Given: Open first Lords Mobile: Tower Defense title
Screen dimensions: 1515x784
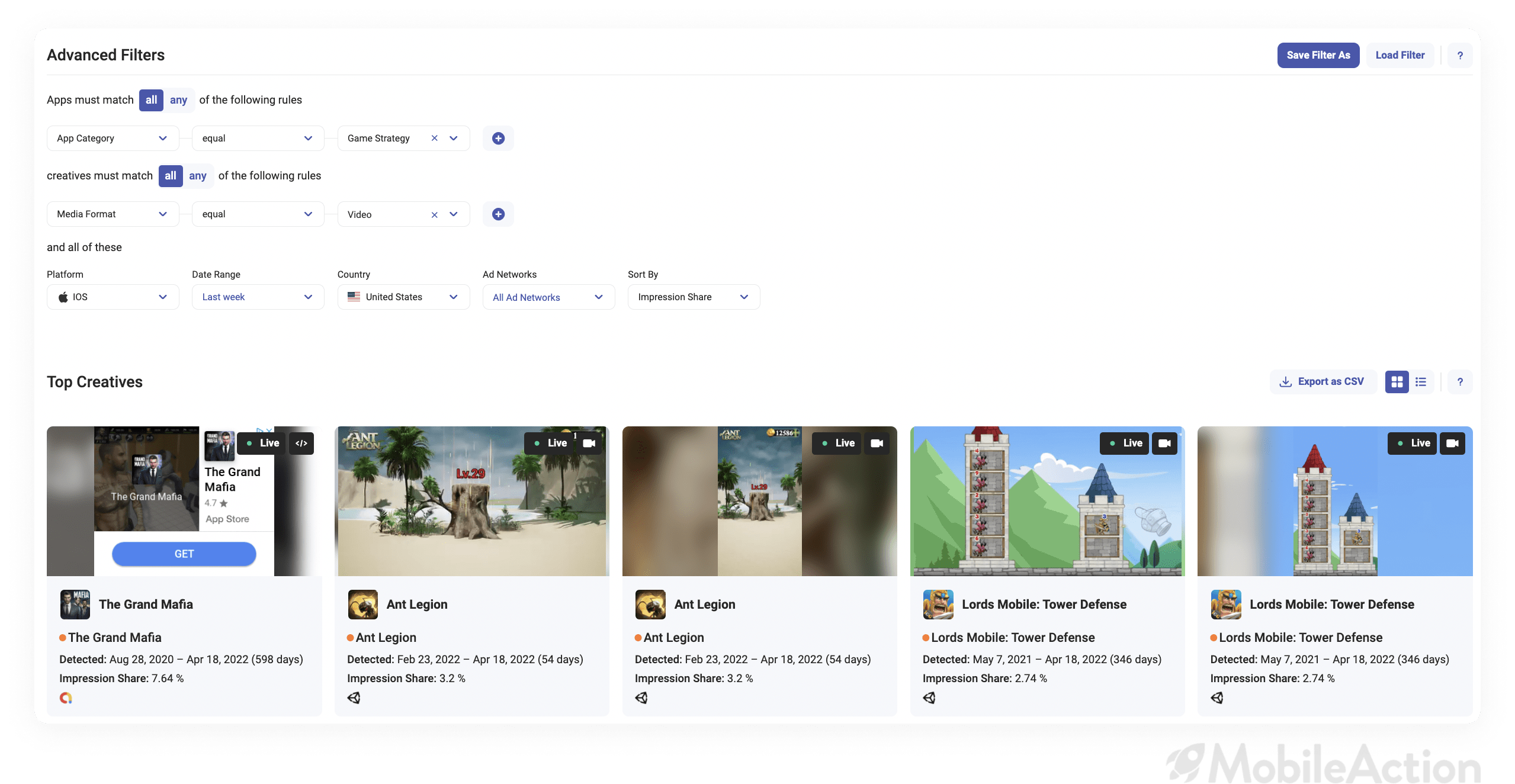Looking at the screenshot, I should click(x=1044, y=604).
